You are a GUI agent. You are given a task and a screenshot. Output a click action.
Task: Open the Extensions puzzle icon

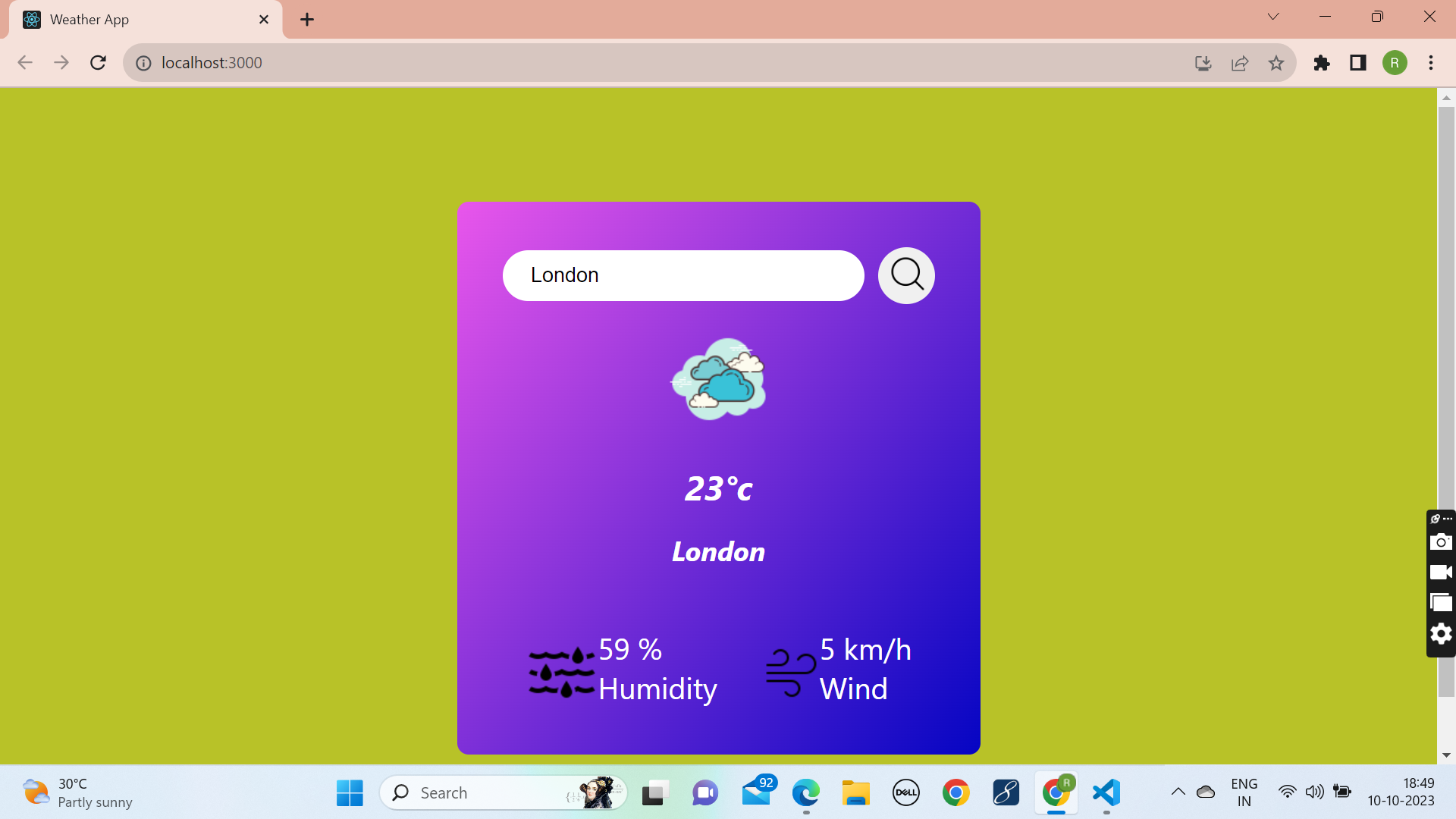1323,63
